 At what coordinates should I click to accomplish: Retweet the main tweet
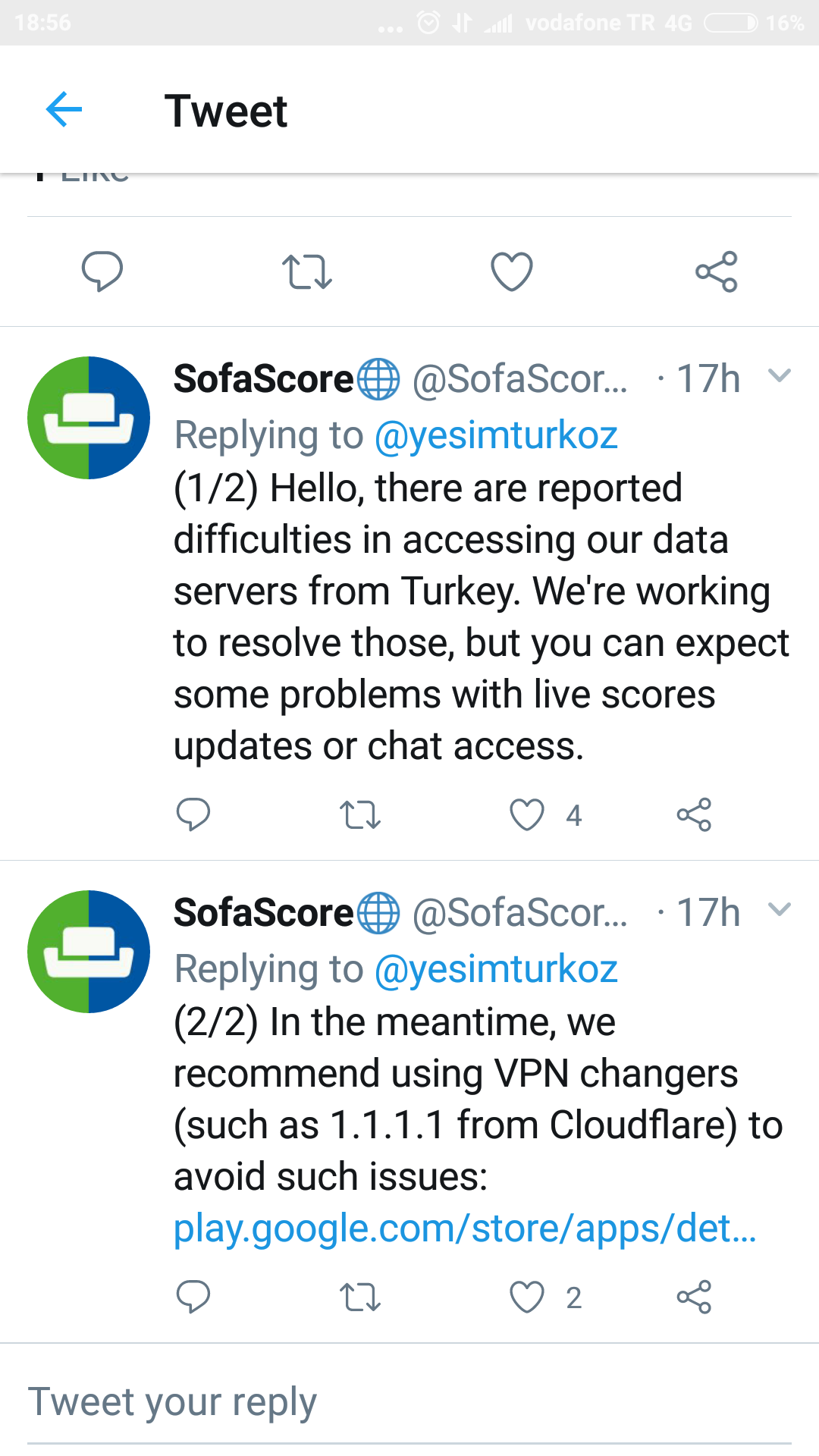point(307,271)
